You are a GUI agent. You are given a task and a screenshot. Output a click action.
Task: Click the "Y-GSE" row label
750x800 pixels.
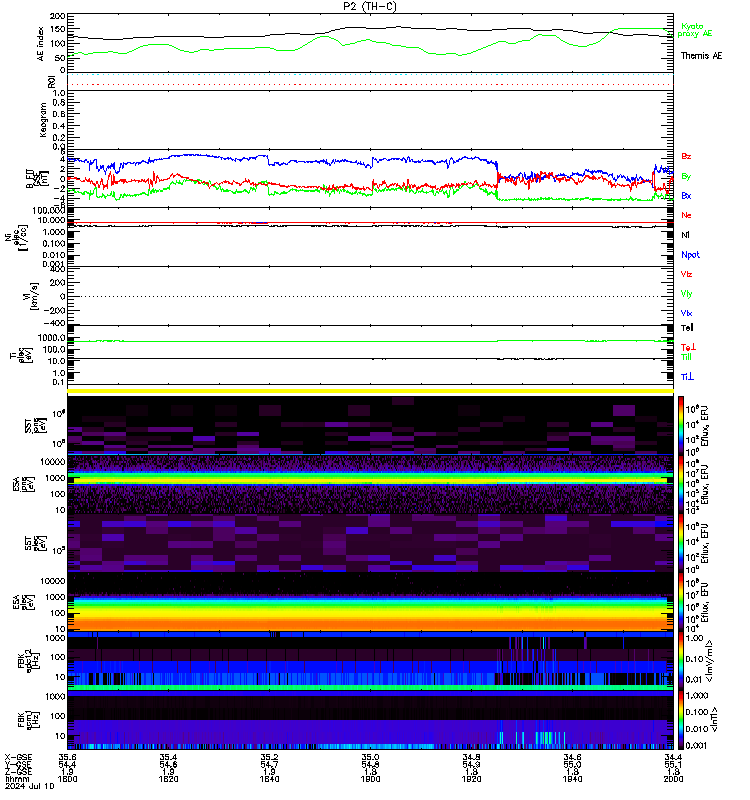18,765
